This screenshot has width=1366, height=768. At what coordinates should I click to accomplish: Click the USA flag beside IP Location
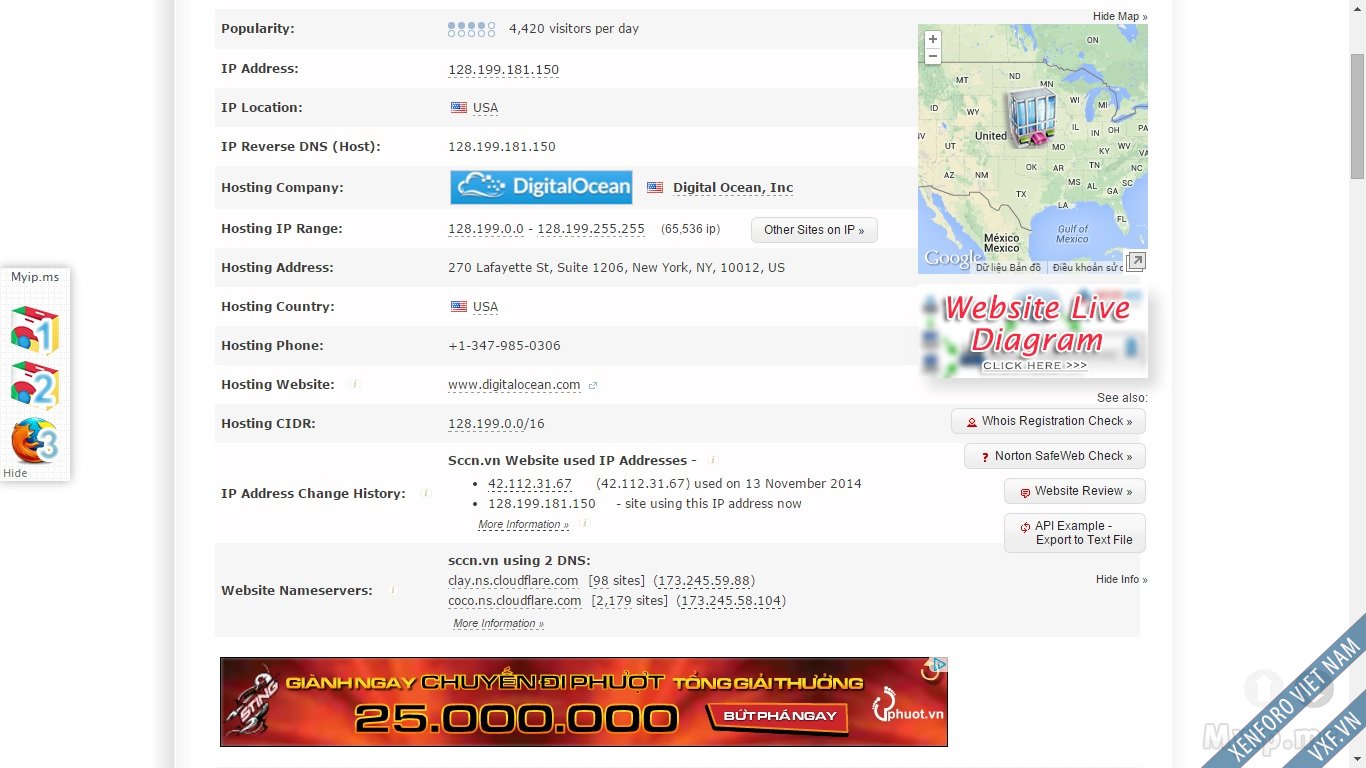(459, 108)
